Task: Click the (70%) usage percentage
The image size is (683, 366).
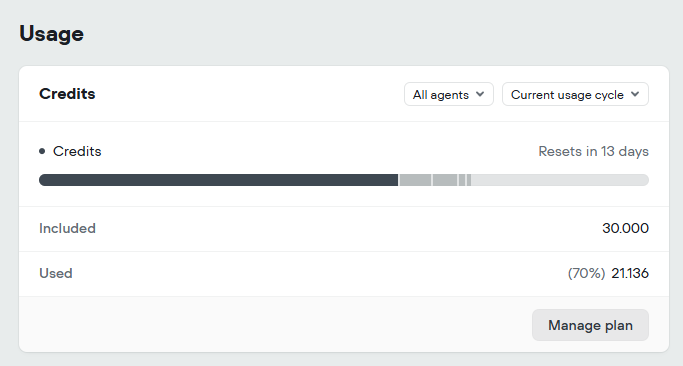Action: tap(586, 273)
